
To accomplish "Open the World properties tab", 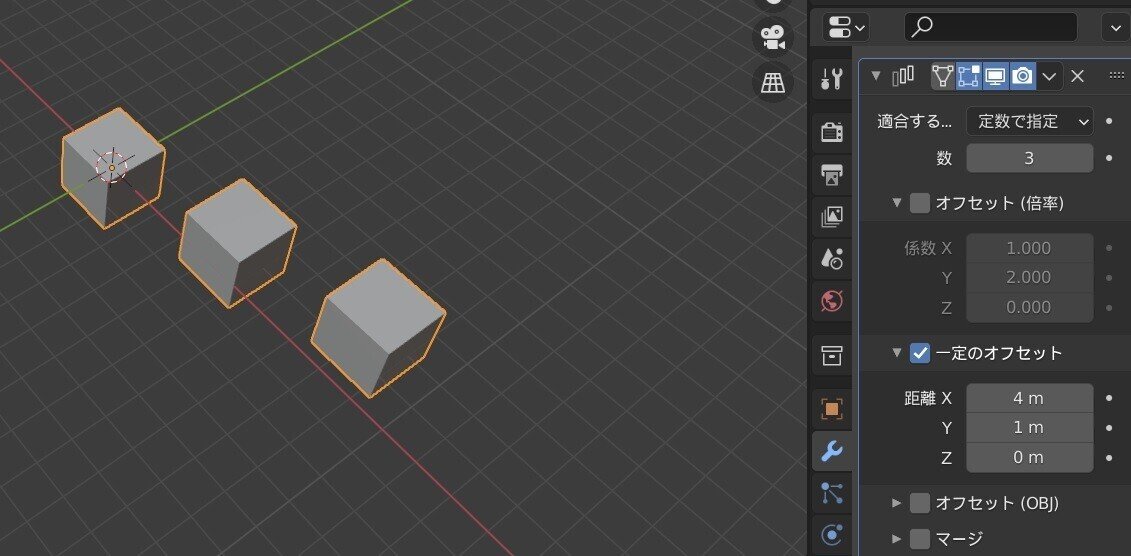I will (x=832, y=300).
